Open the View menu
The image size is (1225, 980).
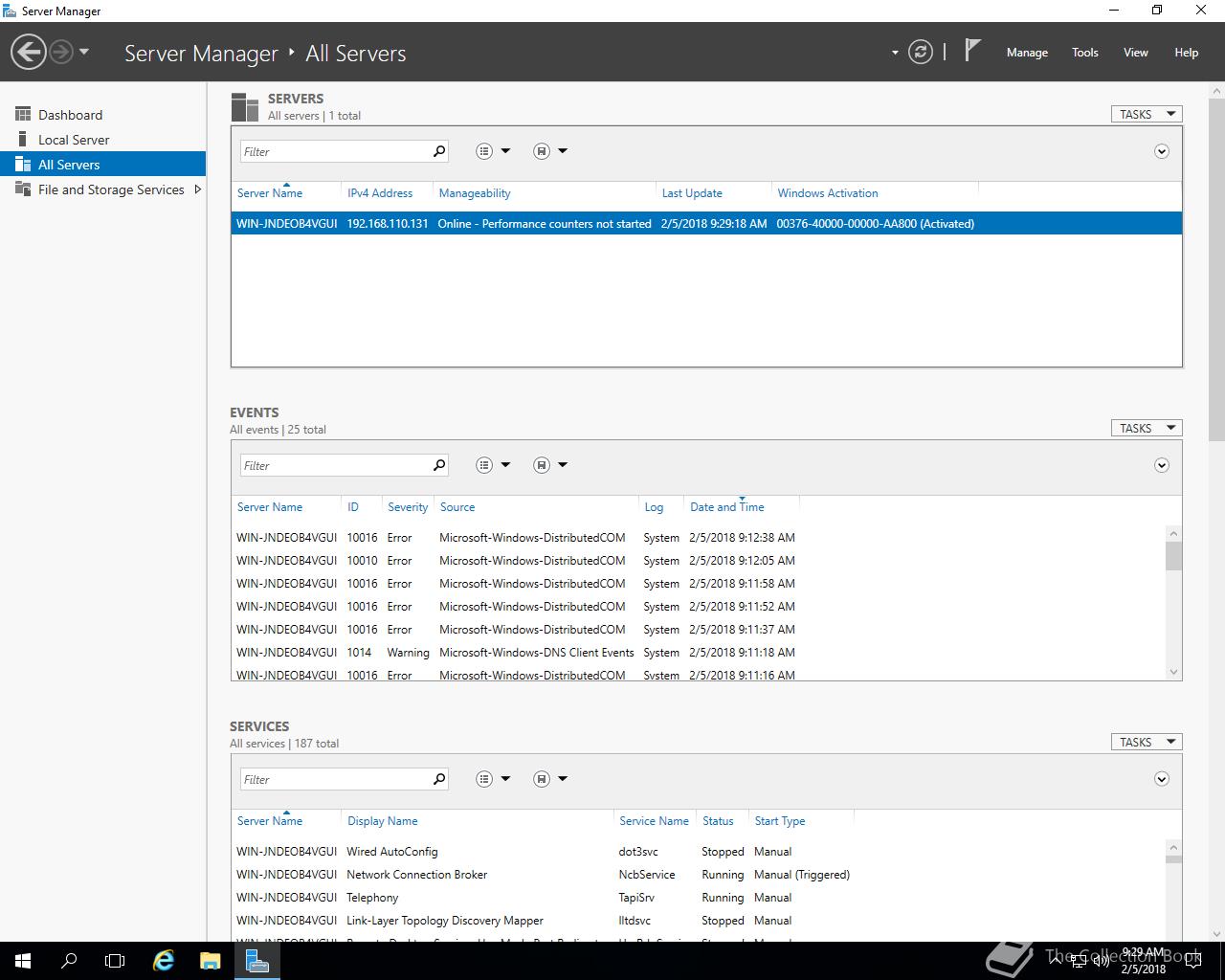1136,53
